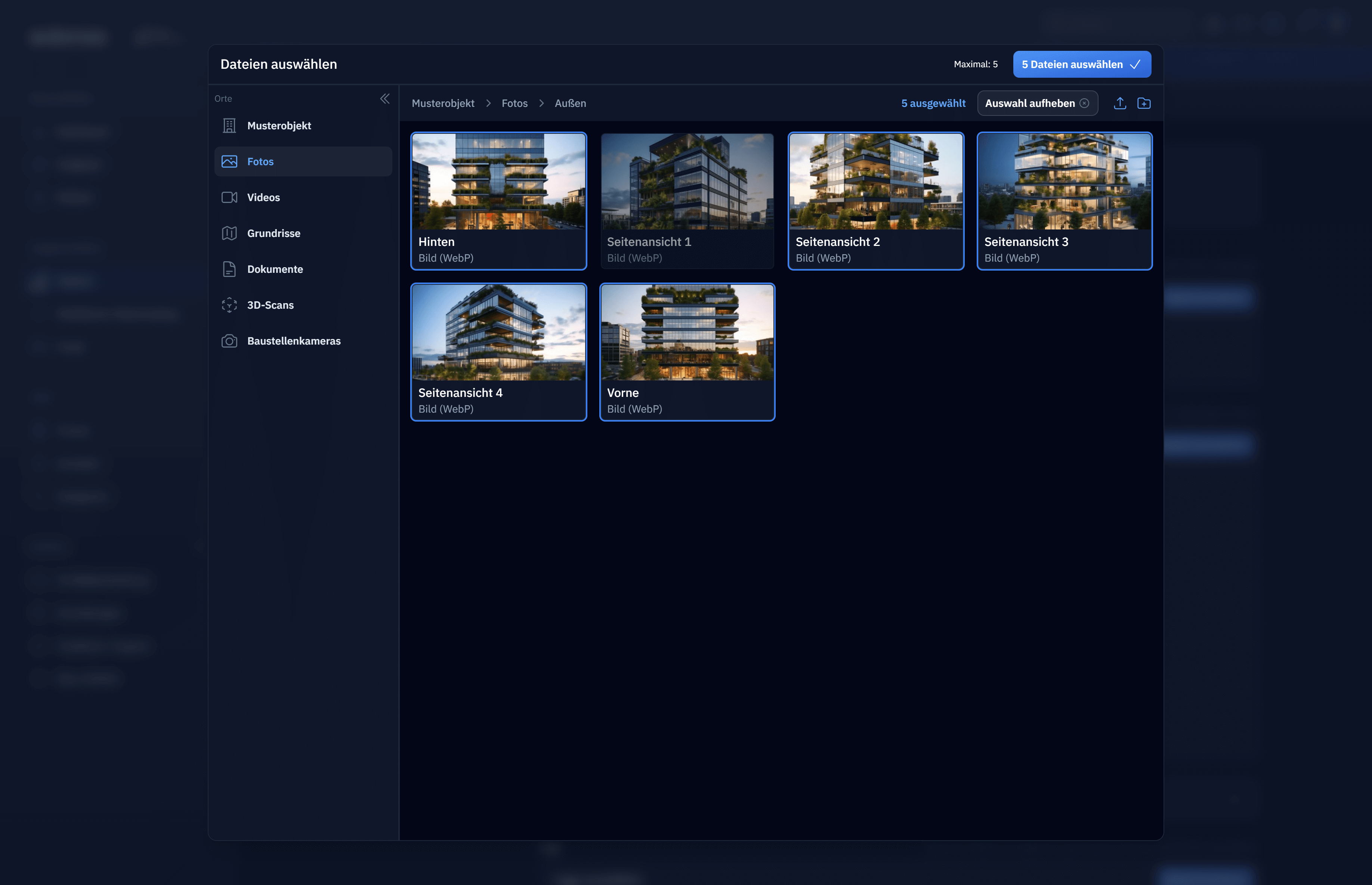The image size is (1372, 885).
Task: Click the Seitenansicht 4 thumbnail
Action: point(498,333)
